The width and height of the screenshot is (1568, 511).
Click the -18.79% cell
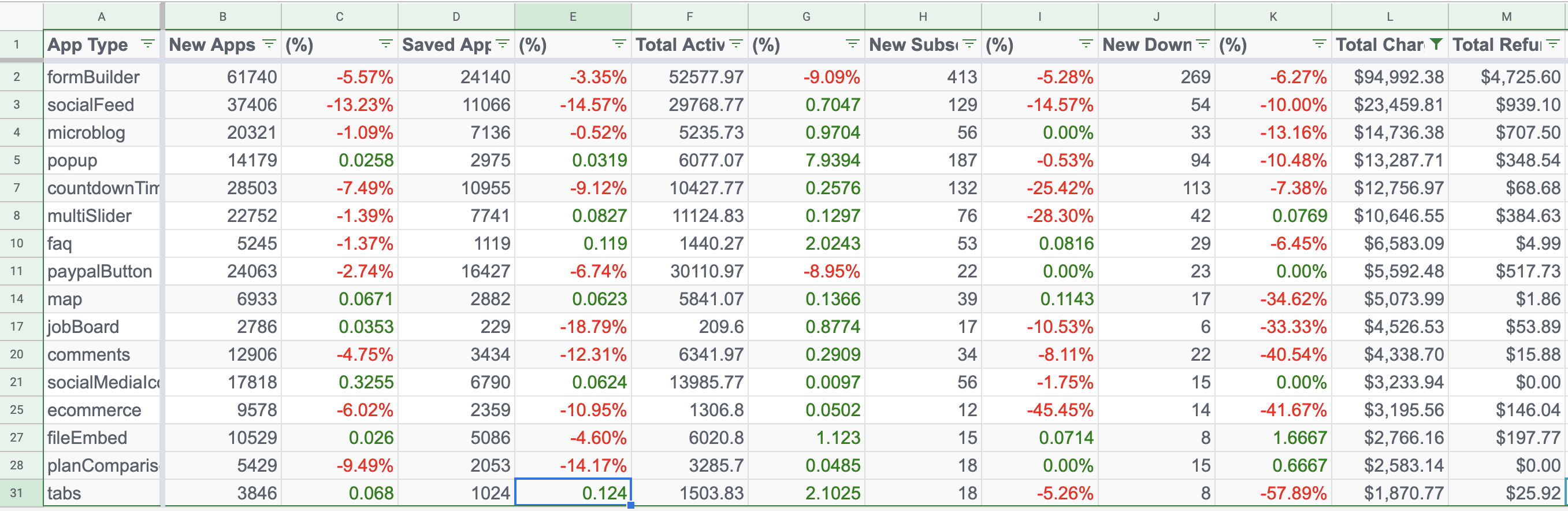573,327
